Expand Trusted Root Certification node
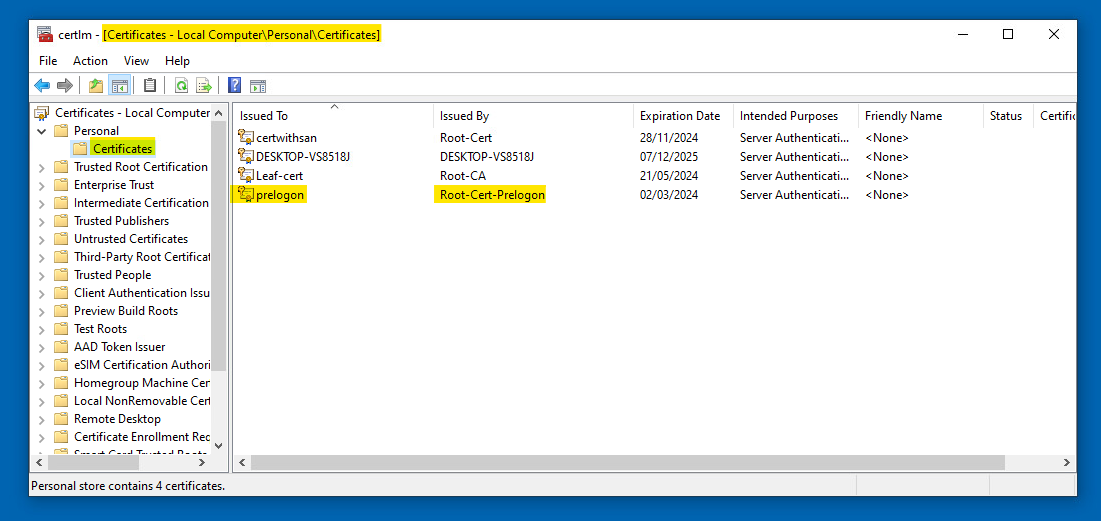 point(42,167)
